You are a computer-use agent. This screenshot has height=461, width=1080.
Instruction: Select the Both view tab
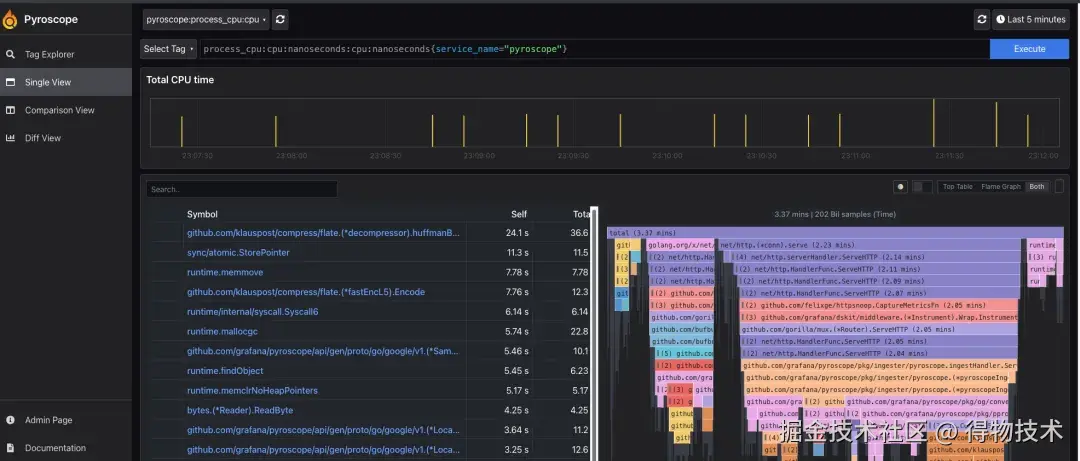coord(1037,187)
